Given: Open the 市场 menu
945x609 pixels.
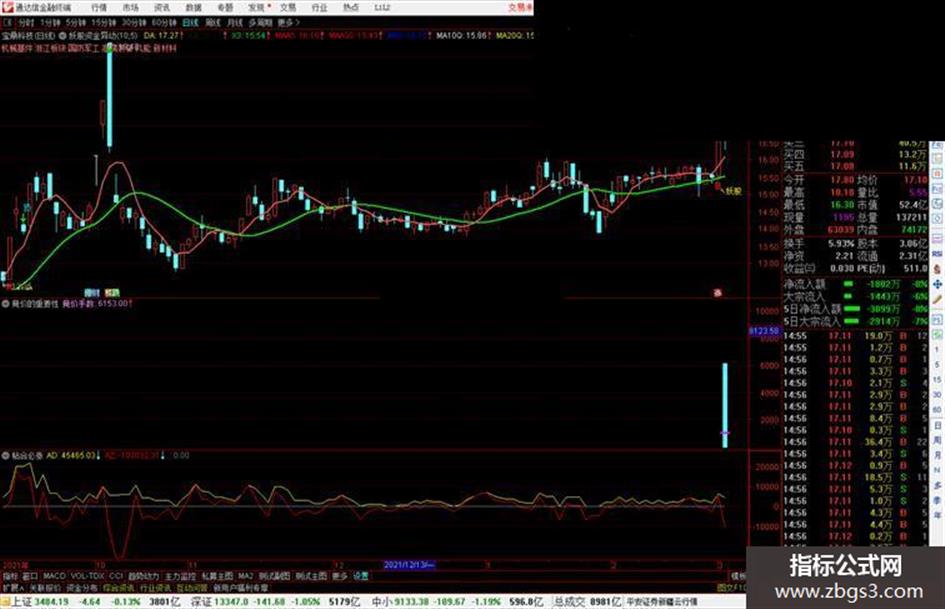Looking at the screenshot, I should pos(130,7).
